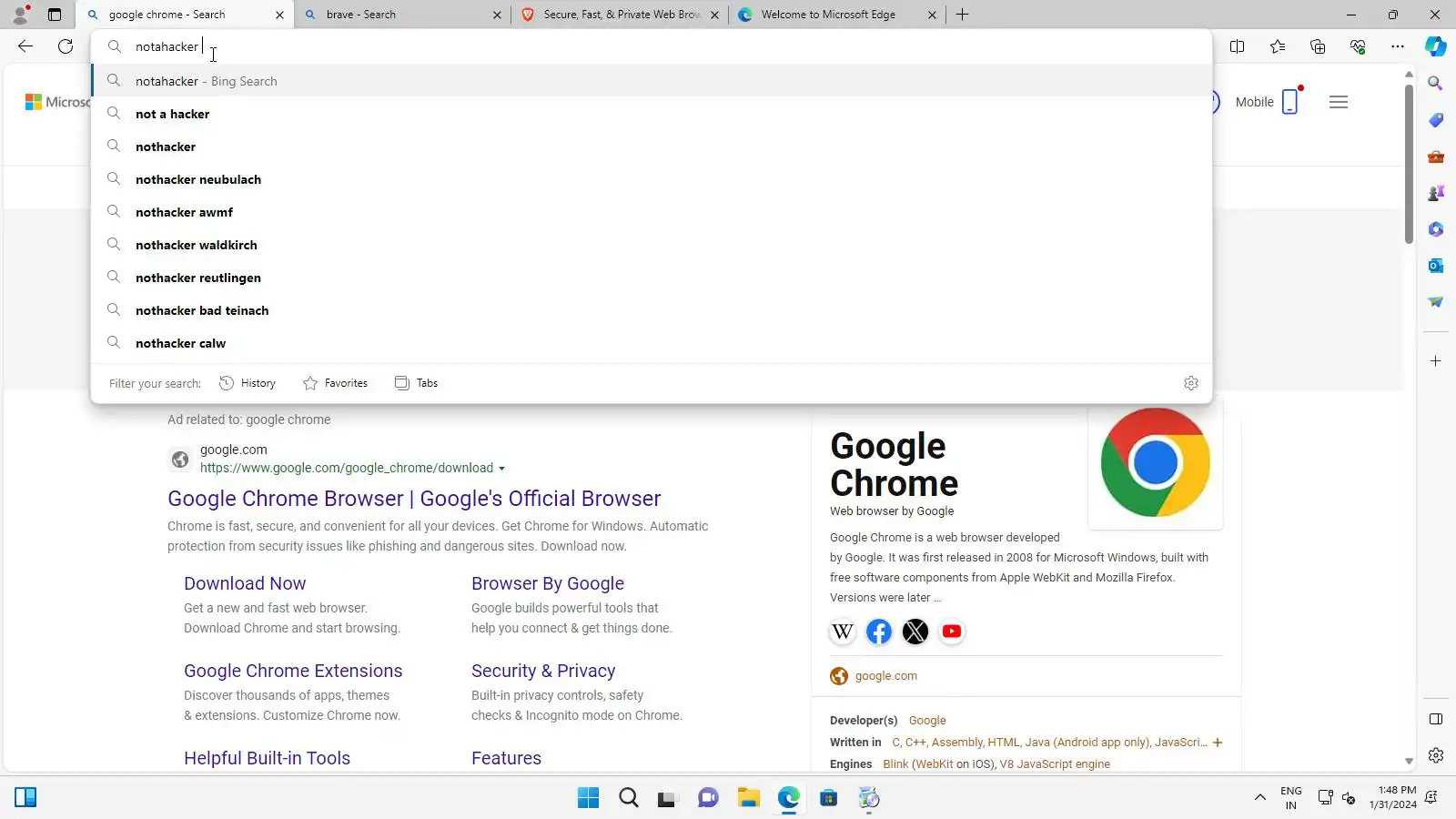Expand the ad URL dropdown arrow
Screen dimensions: 1456x819
[501, 469]
